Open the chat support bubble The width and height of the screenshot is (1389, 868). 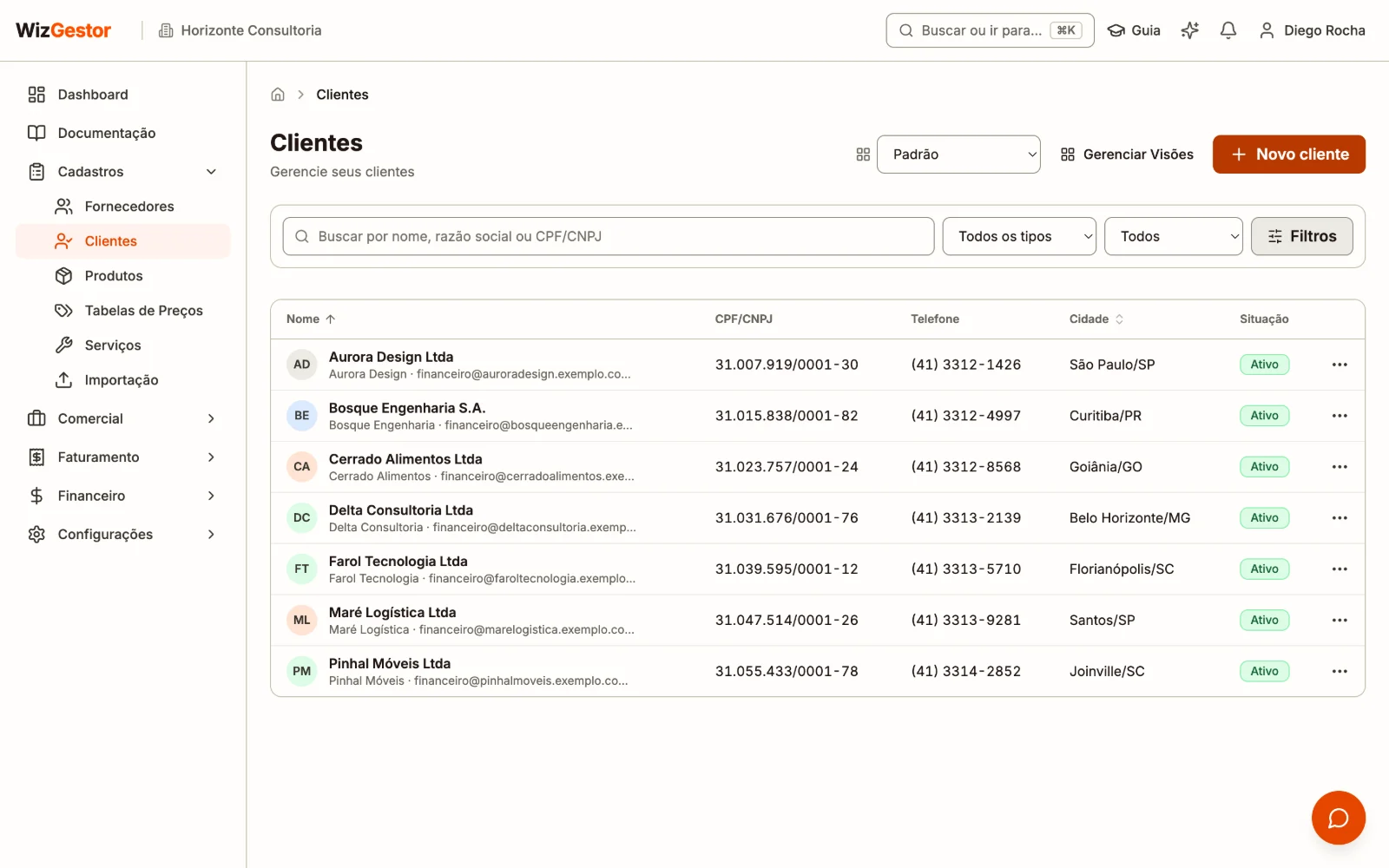click(1338, 818)
